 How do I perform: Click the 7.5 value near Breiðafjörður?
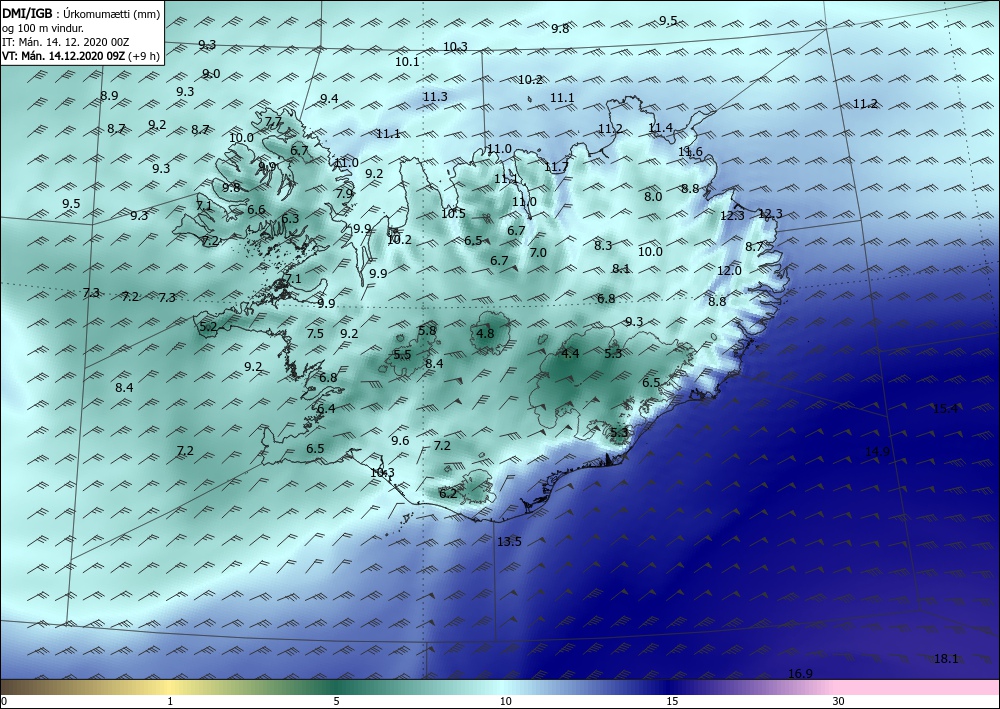coord(315,333)
